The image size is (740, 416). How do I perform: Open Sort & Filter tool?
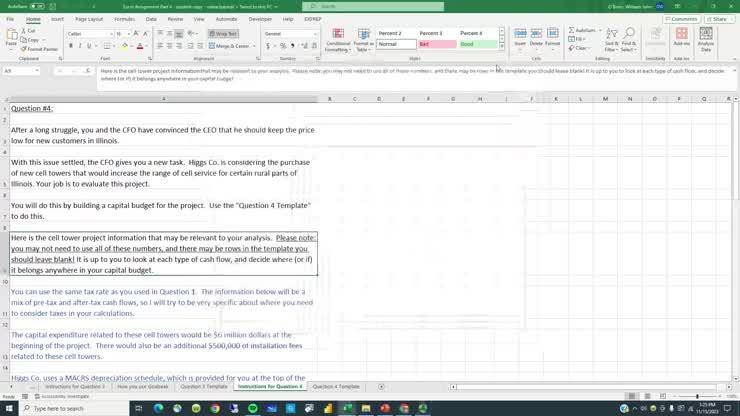point(611,38)
